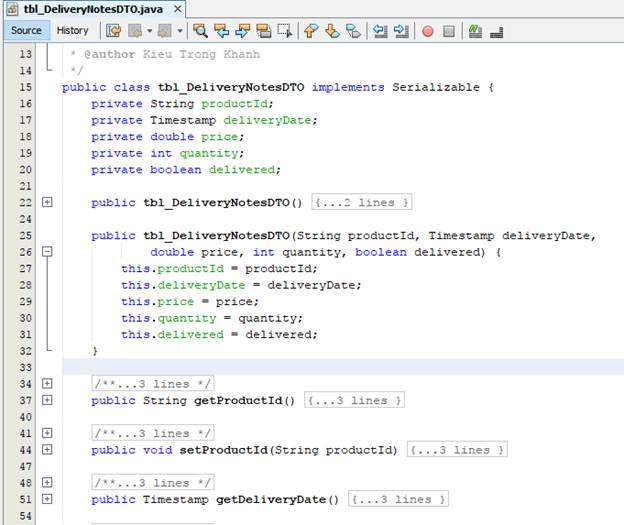624x525 pixels.
Task: Click 'boolean delivered' parameter on line 26
Action: [x=418, y=252]
